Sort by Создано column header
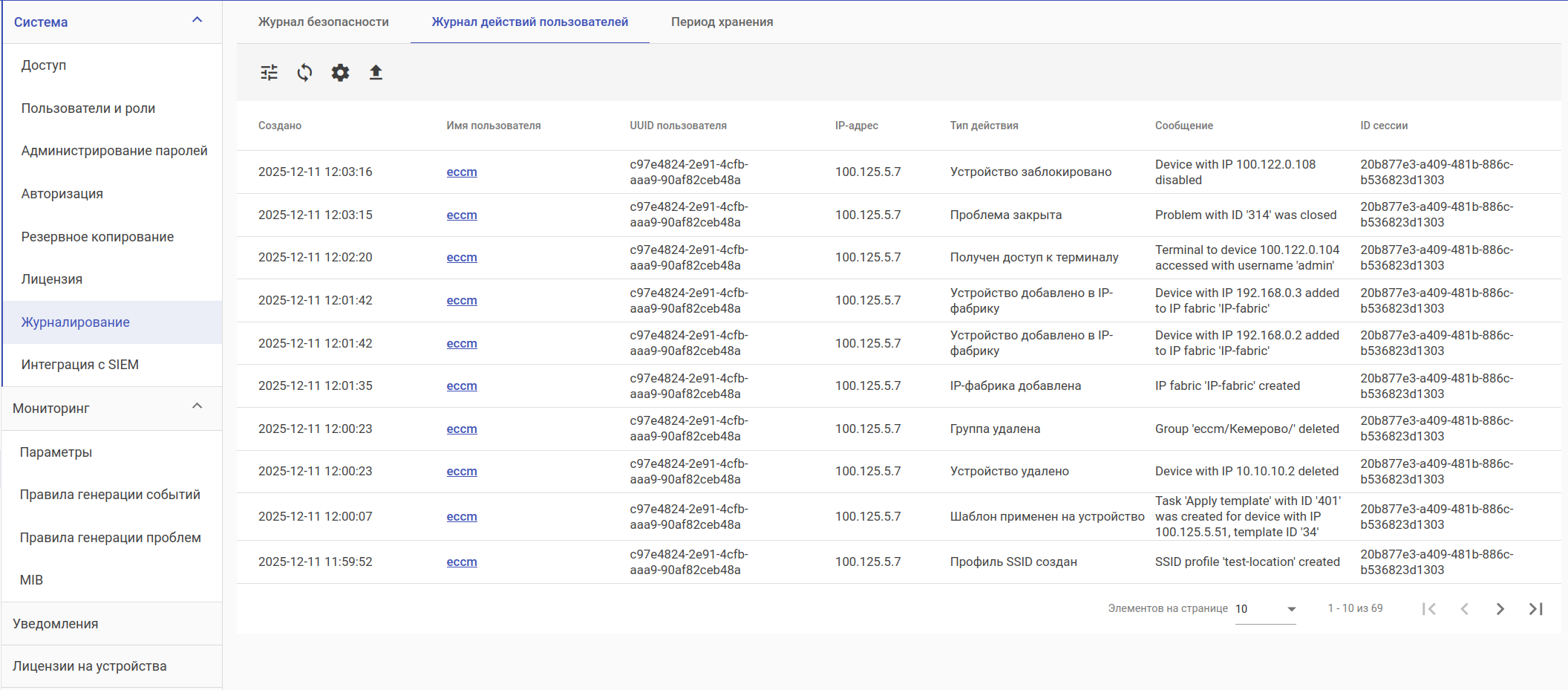The height and width of the screenshot is (690, 1568). coord(279,126)
